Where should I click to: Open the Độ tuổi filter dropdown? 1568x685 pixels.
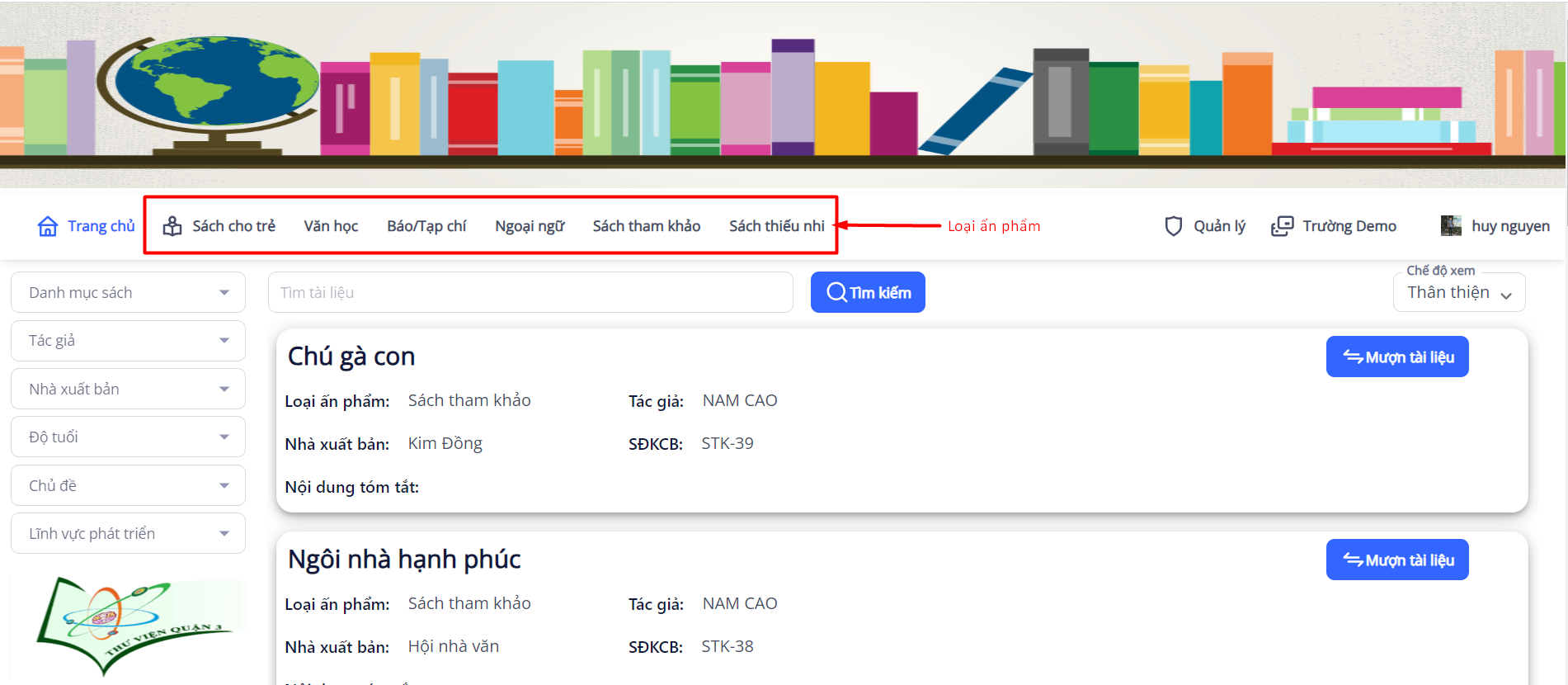pyautogui.click(x=128, y=437)
